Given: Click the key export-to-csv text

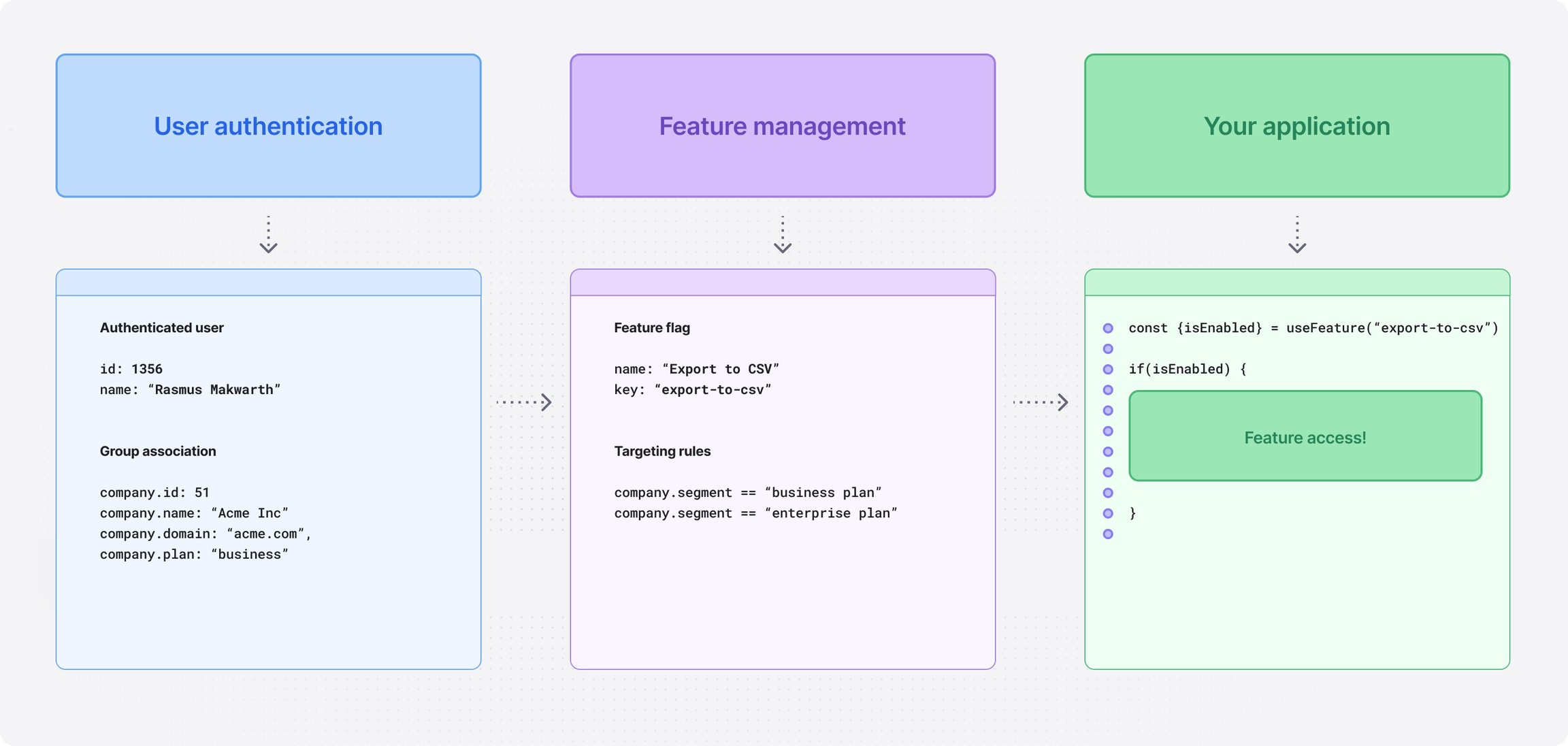Looking at the screenshot, I should point(692,390).
